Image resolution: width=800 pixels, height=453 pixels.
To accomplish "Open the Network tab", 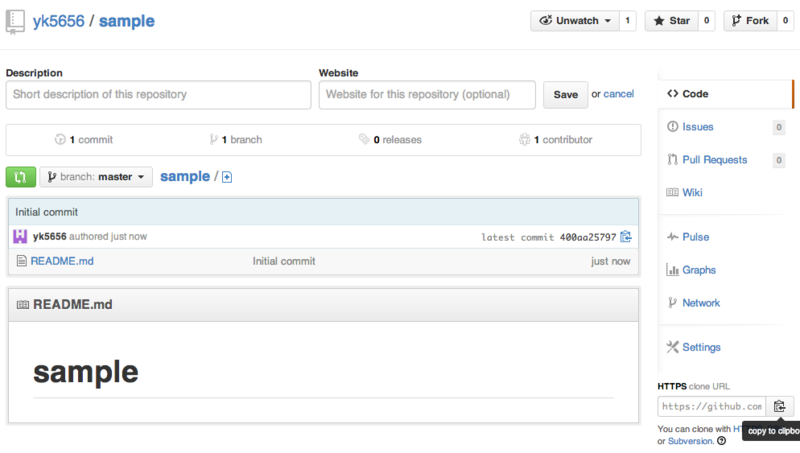I will (x=701, y=303).
